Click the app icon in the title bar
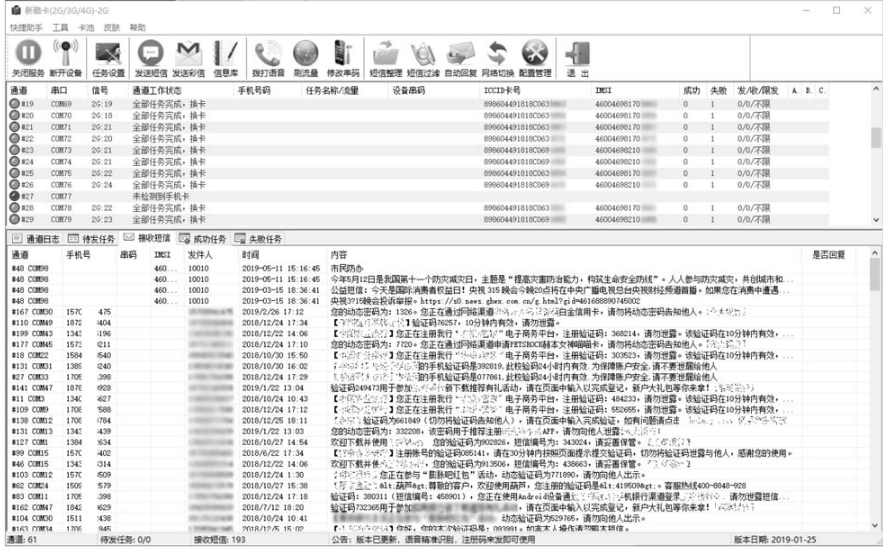Screen dimensions: 883x550 [16, 10]
